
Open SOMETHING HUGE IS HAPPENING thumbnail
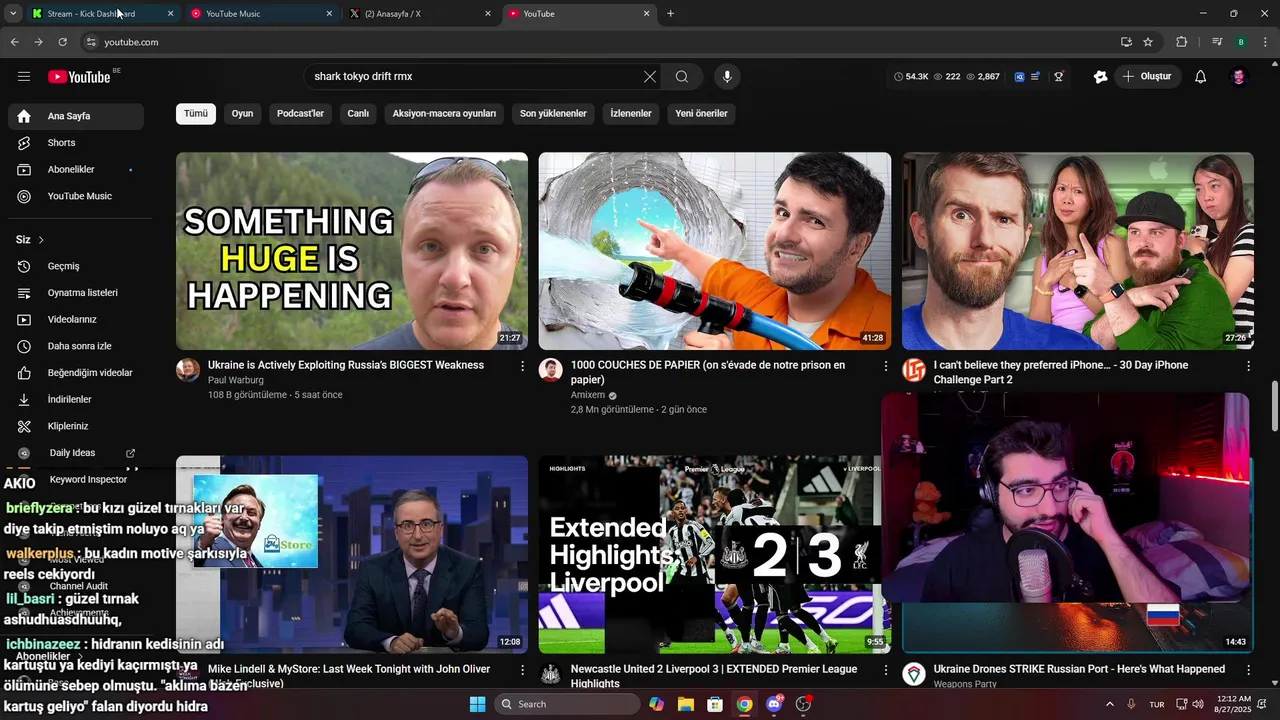tap(352, 251)
